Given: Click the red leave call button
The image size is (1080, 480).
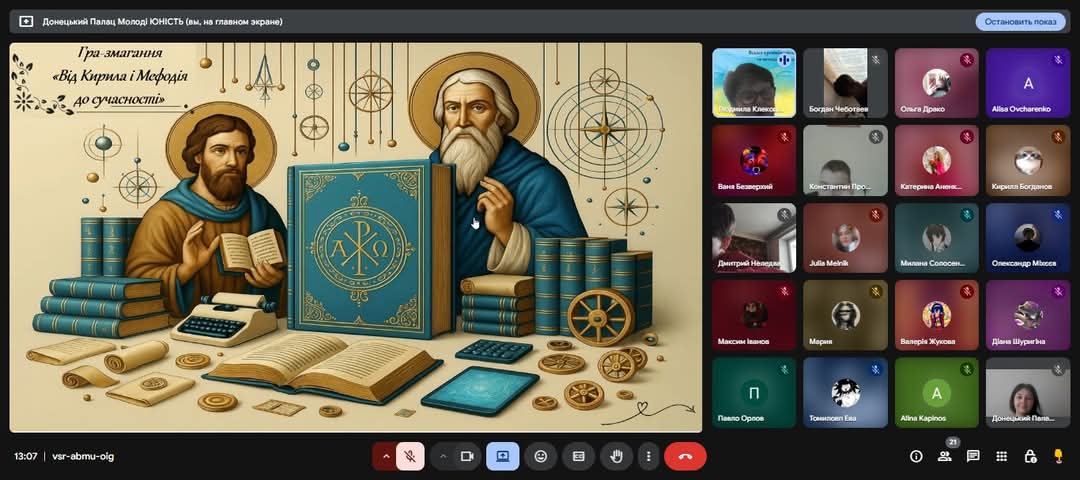Looking at the screenshot, I should 685,456.
